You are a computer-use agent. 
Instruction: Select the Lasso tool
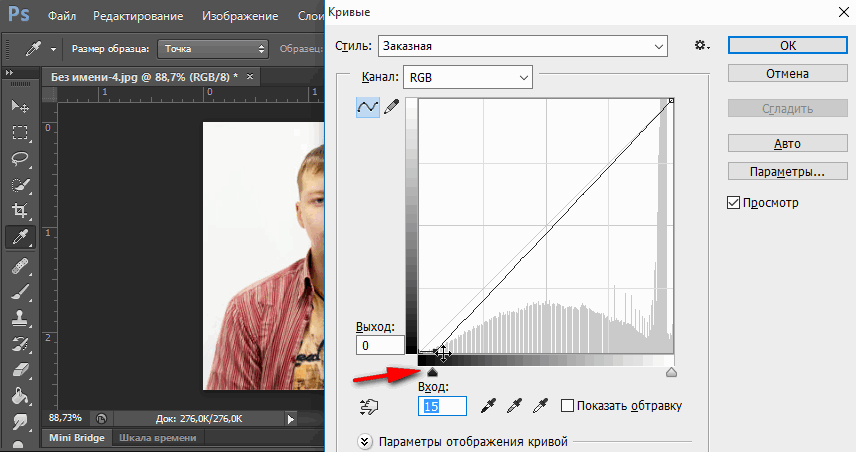pyautogui.click(x=19, y=159)
